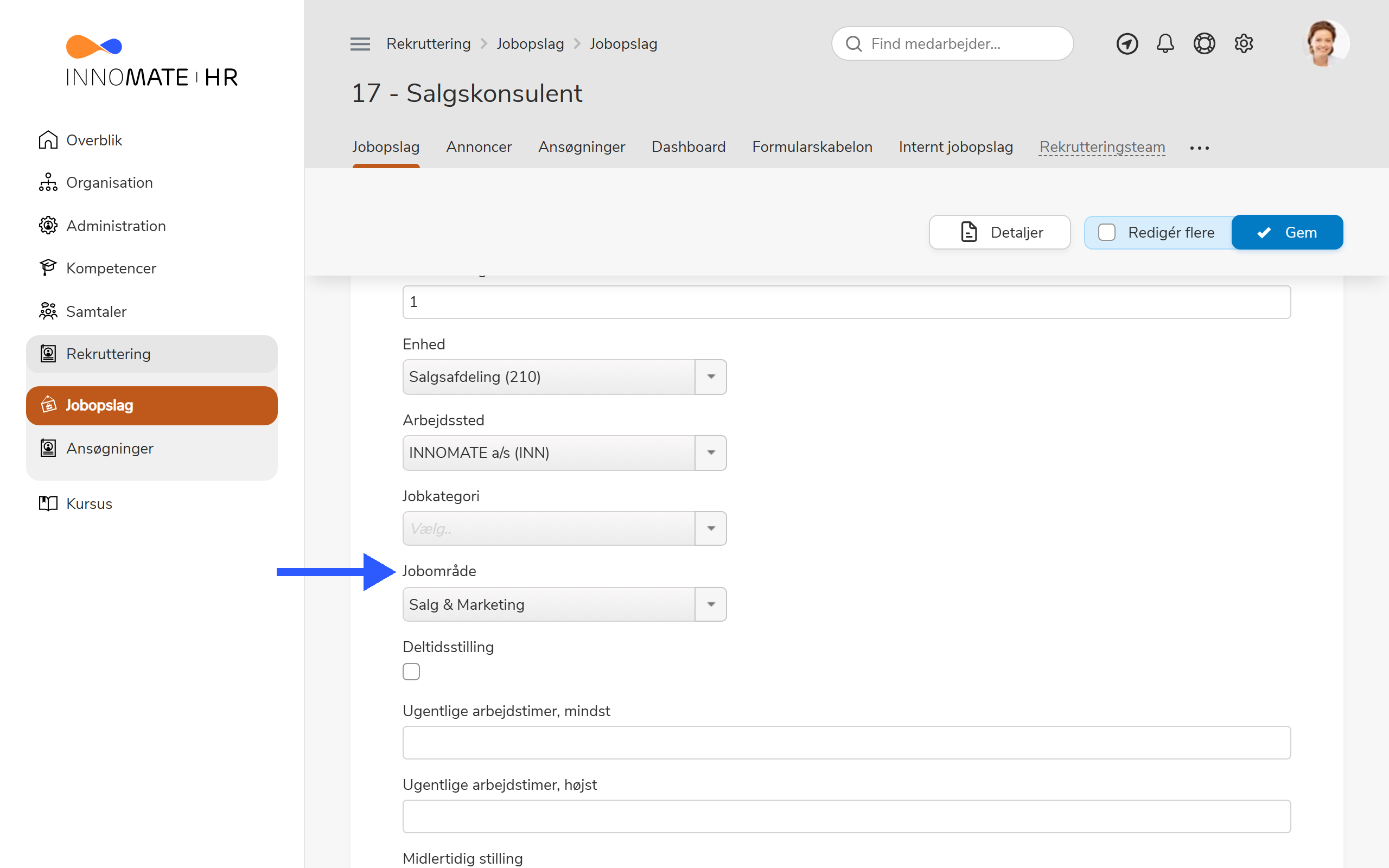1389x868 pixels.
Task: Click the Find medarbejder search field
Action: point(952,43)
